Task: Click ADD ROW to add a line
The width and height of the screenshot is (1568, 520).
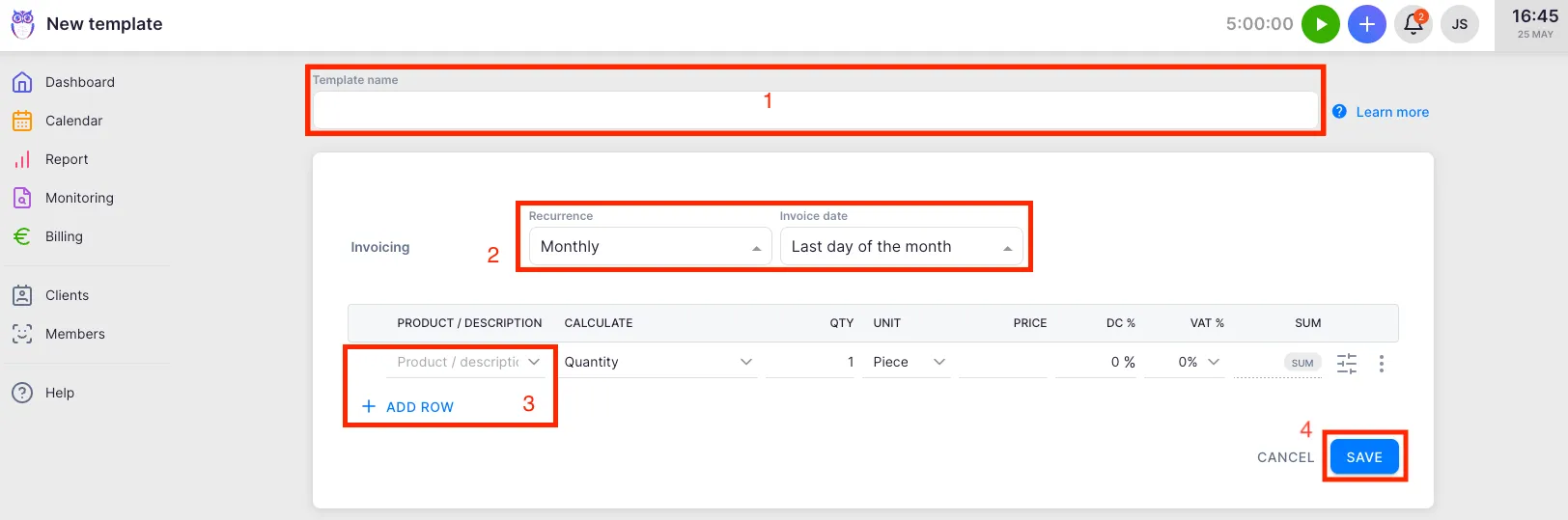Action: click(x=408, y=407)
